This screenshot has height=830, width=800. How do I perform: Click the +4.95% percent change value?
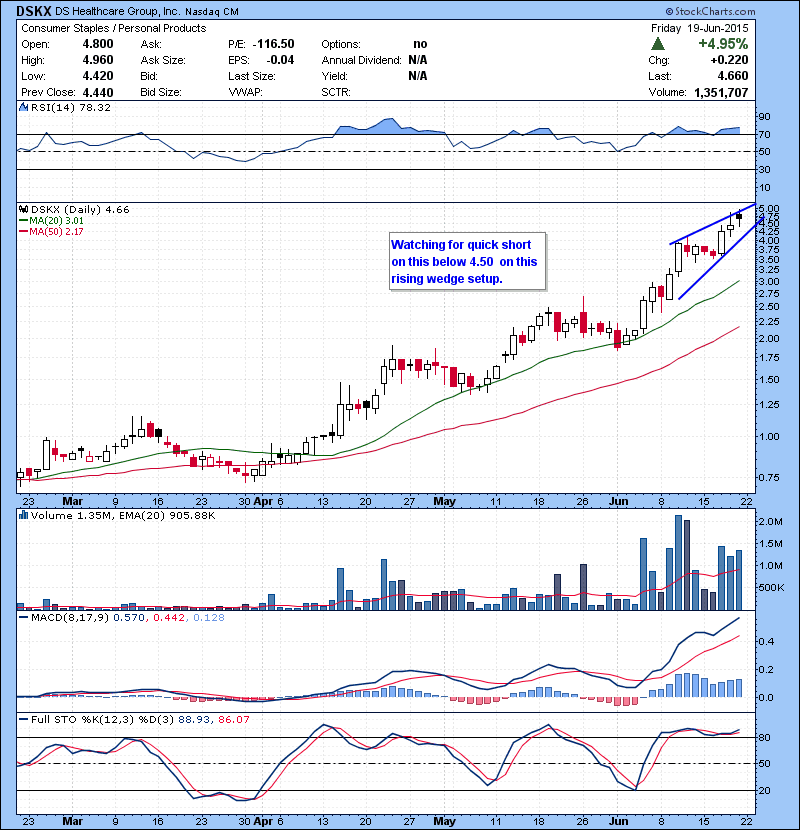click(723, 43)
